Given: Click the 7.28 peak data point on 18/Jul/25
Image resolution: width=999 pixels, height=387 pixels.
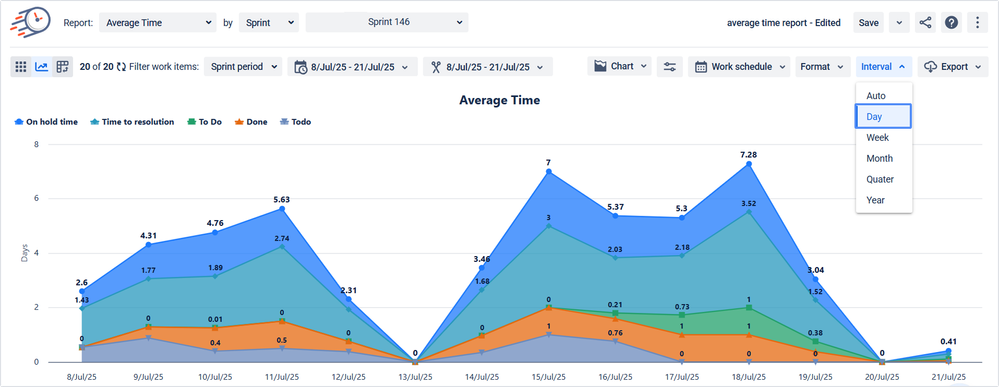Looking at the screenshot, I should 749,164.
